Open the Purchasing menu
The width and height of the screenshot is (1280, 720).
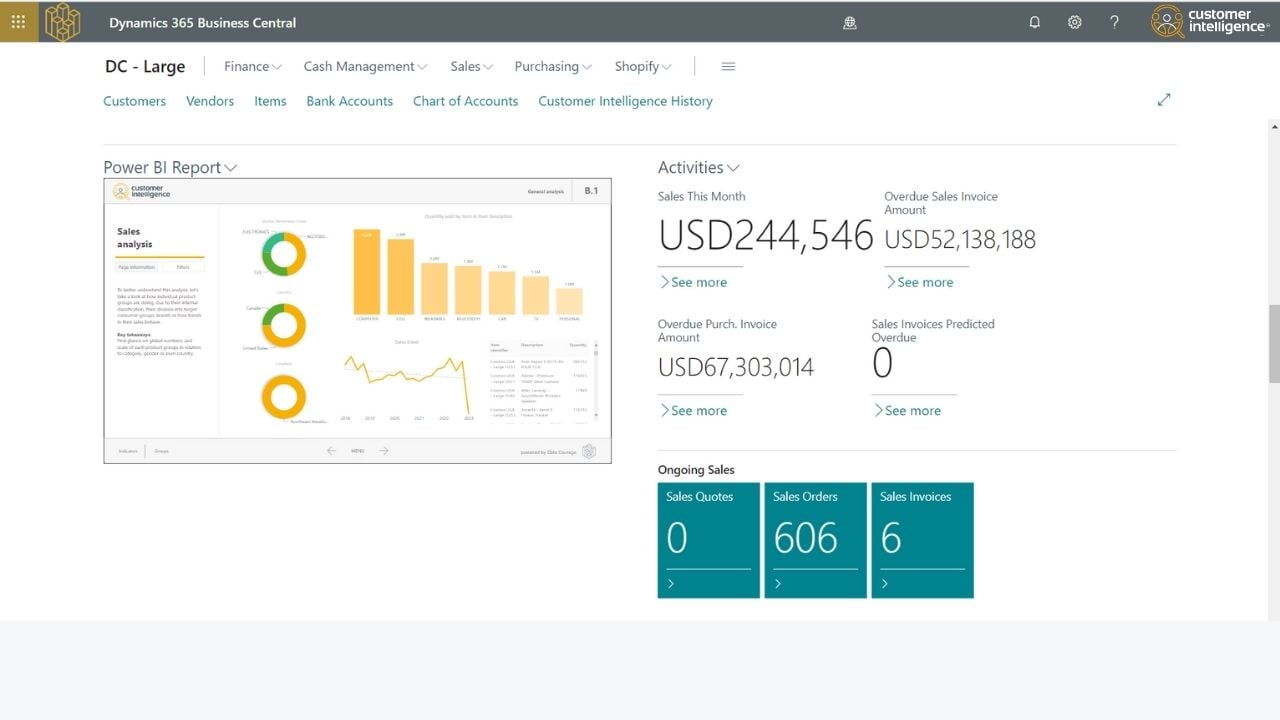point(552,67)
